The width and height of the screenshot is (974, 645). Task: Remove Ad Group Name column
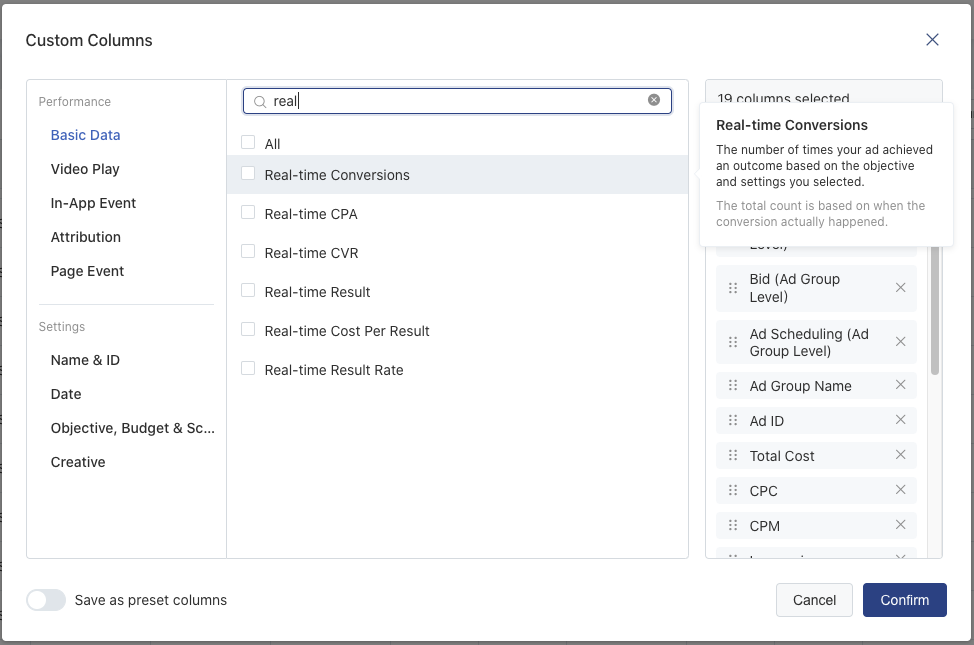900,385
